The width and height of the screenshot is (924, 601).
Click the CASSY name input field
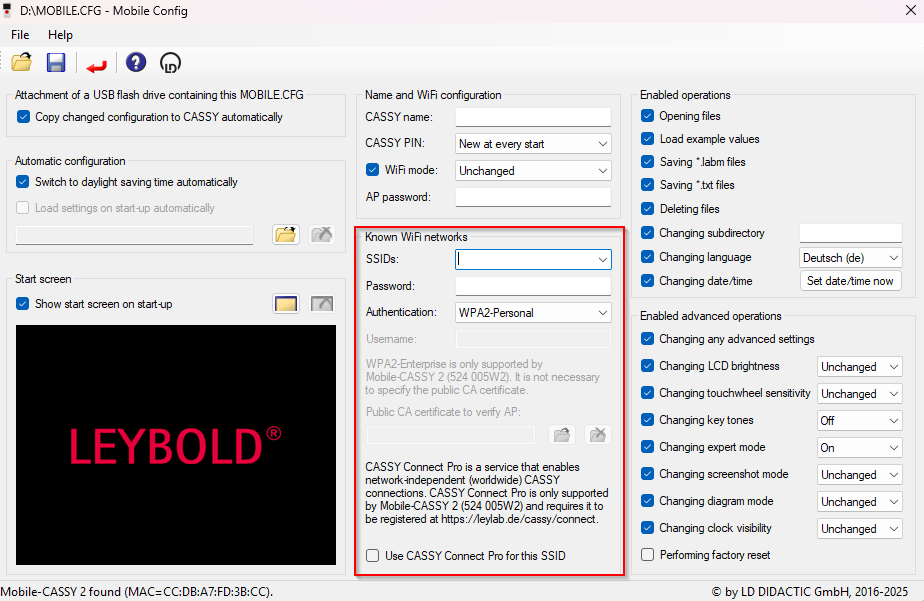[533, 117]
